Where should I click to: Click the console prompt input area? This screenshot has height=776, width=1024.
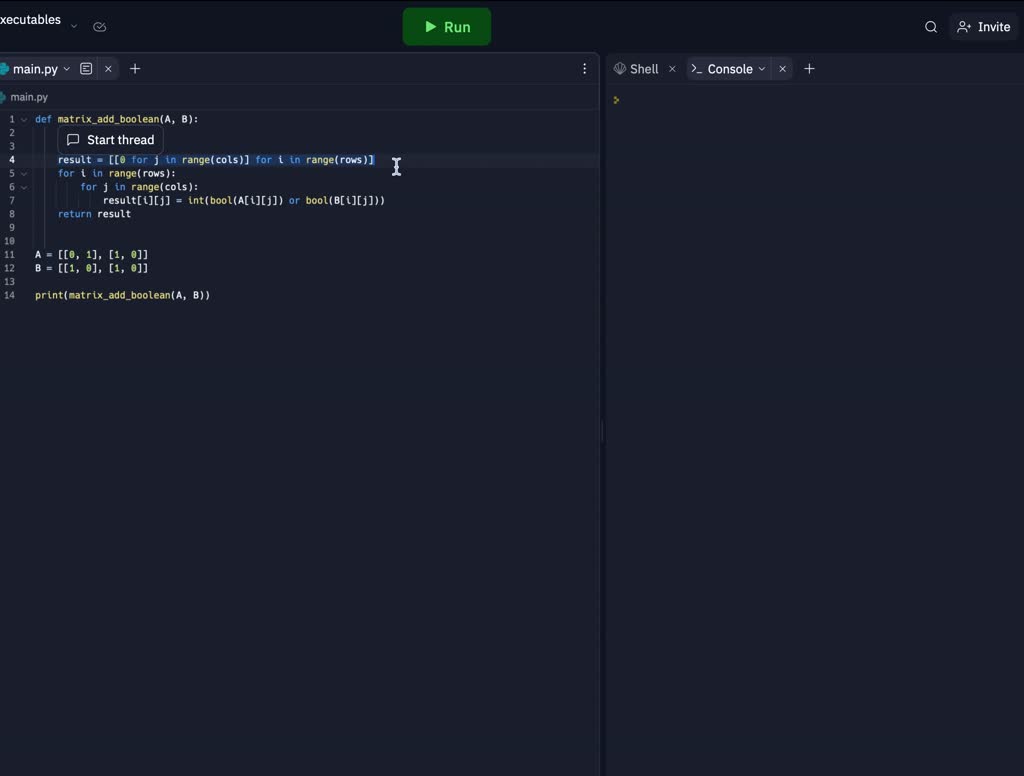coord(813,100)
